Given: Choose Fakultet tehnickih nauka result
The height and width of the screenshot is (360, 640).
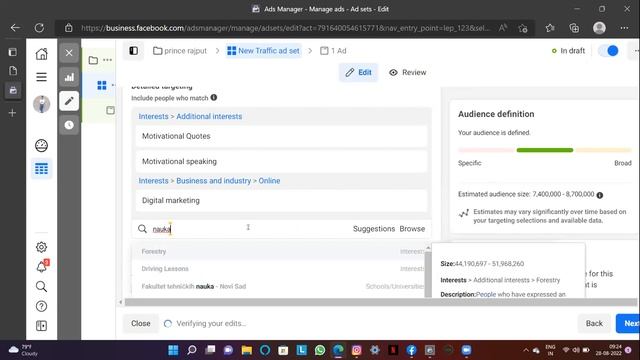Looking at the screenshot, I should (x=279, y=286).
